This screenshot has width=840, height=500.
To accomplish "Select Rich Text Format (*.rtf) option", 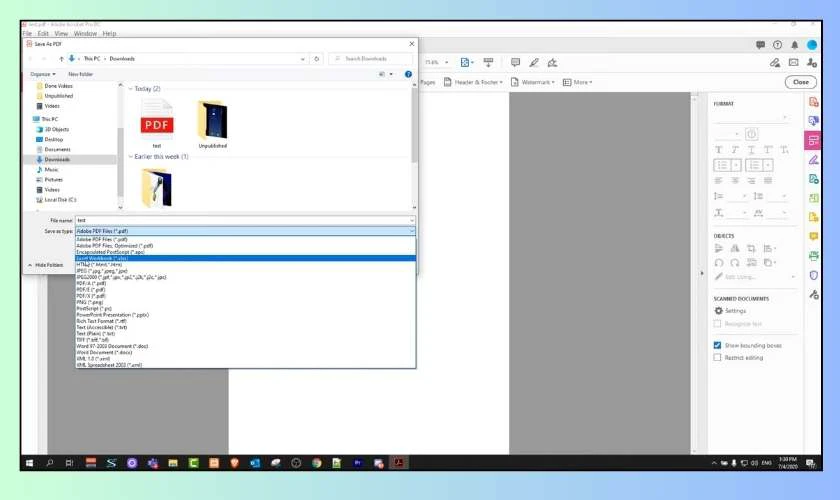I will [245, 321].
